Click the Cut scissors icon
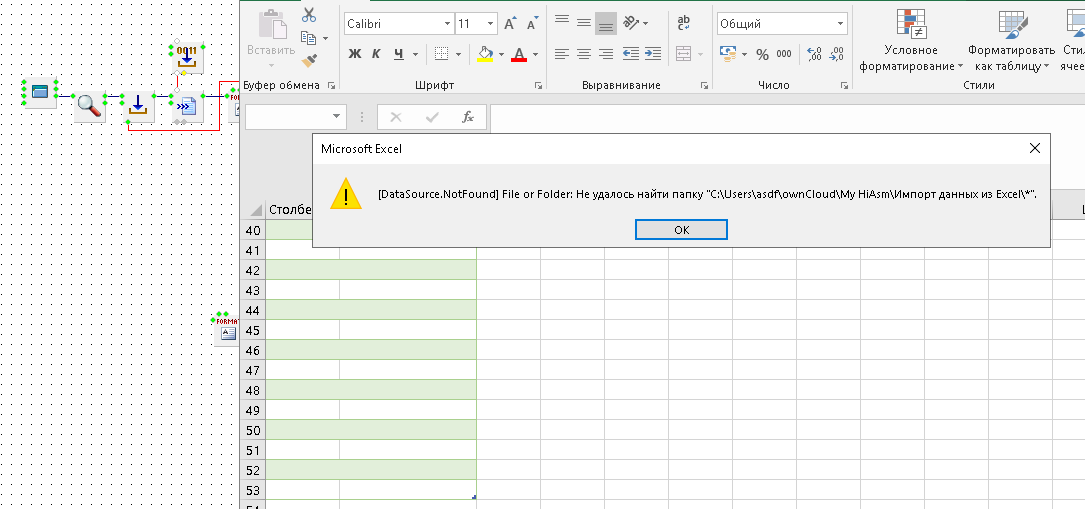 coord(308,16)
